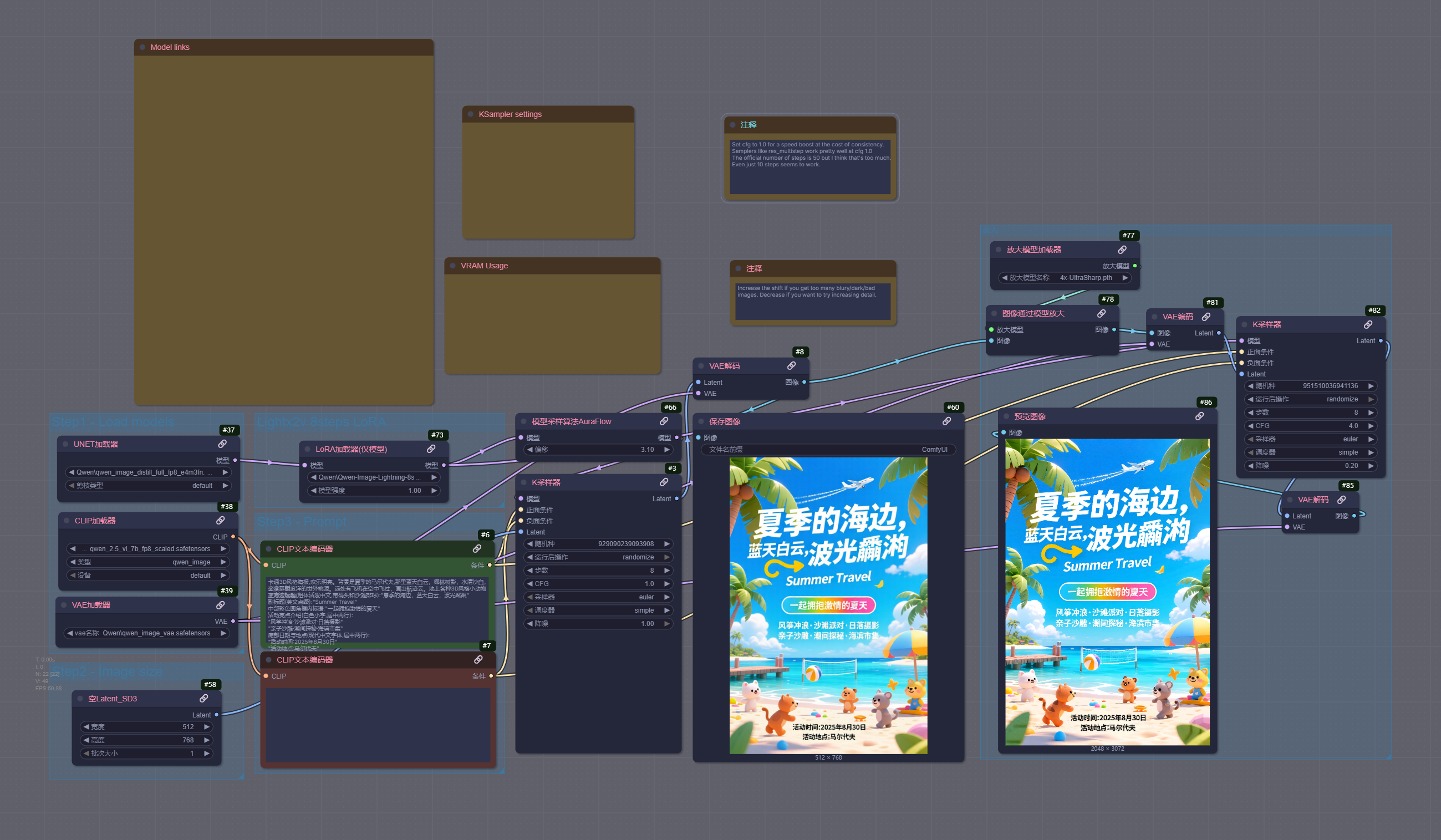
Task: Increase 宽度 512 with its right arrow
Action: tap(206, 727)
